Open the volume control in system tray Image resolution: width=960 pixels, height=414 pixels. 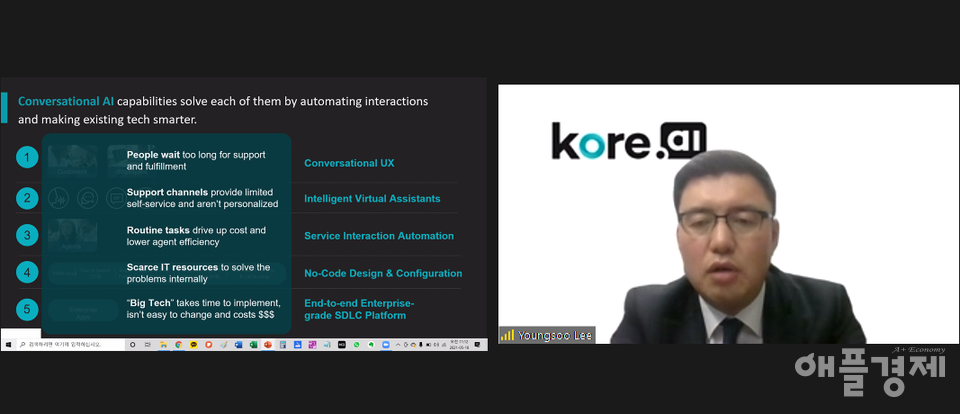(436, 344)
